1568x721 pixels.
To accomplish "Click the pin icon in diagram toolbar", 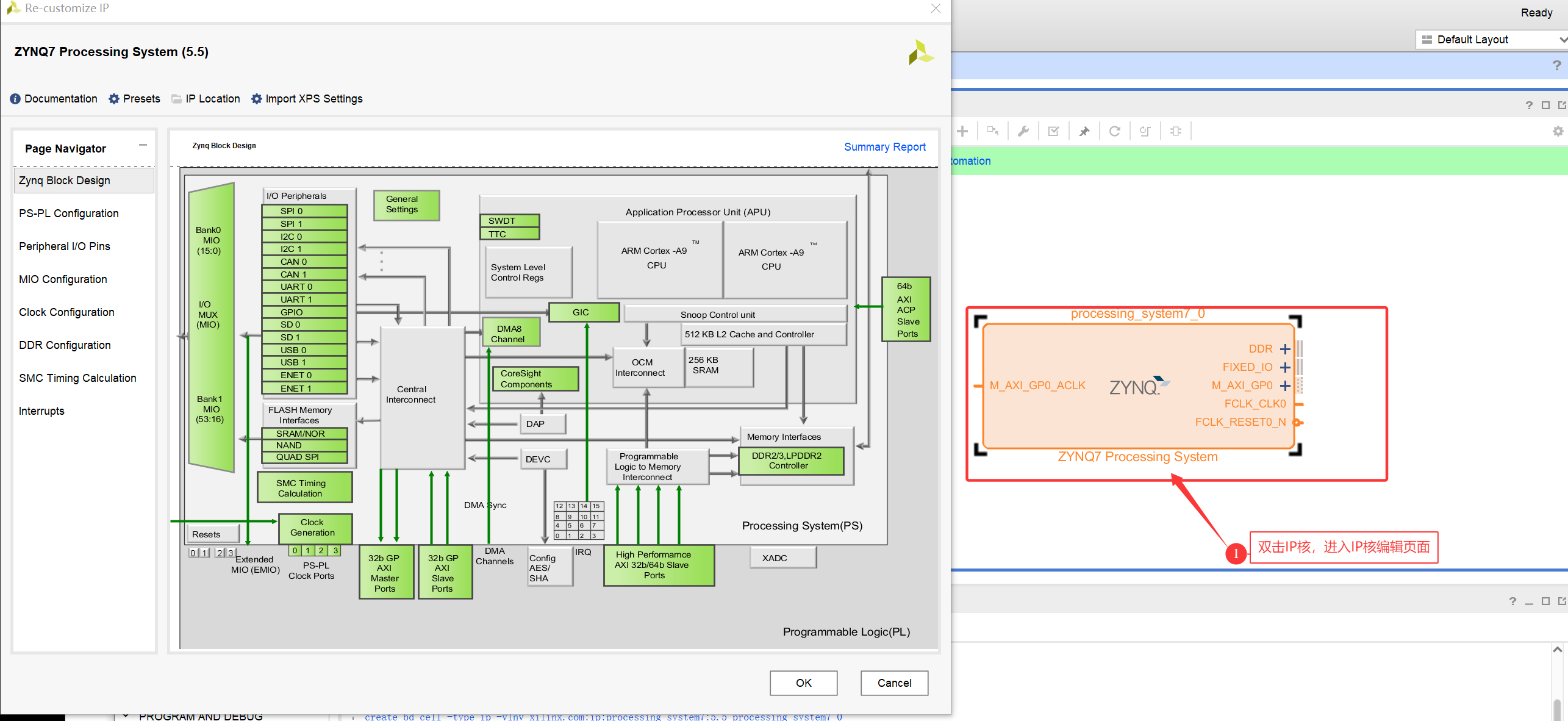I will (x=1084, y=131).
